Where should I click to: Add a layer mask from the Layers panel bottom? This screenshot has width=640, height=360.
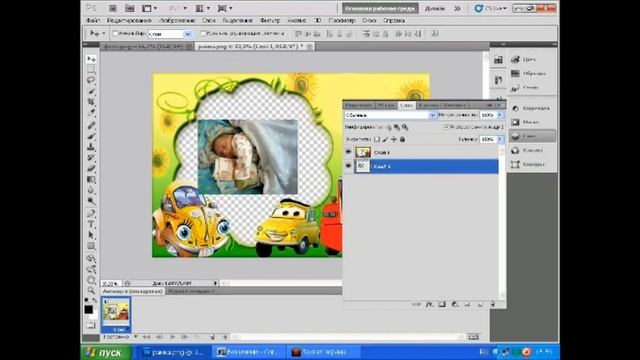442,304
